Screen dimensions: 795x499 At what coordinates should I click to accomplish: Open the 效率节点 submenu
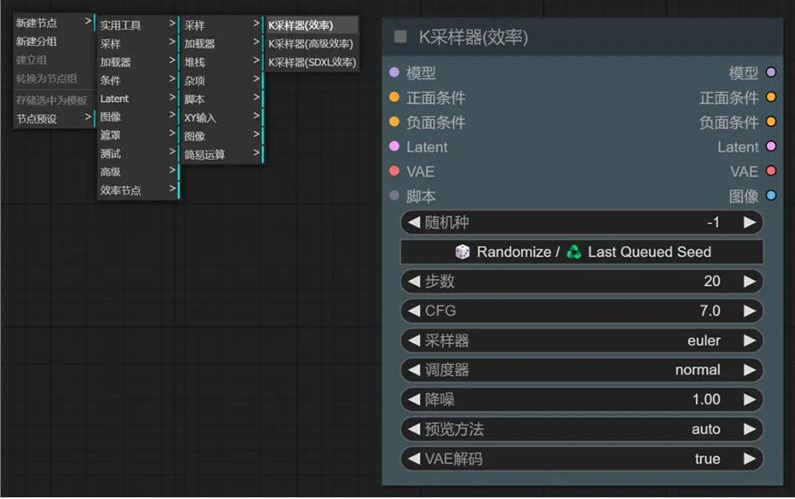(x=138, y=190)
